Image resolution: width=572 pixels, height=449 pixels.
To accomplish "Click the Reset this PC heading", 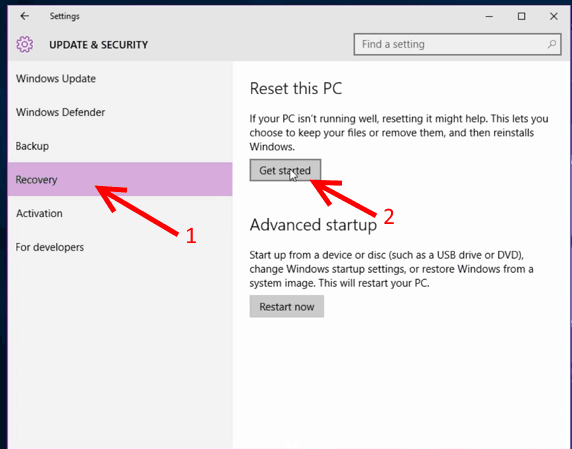I will click(296, 89).
